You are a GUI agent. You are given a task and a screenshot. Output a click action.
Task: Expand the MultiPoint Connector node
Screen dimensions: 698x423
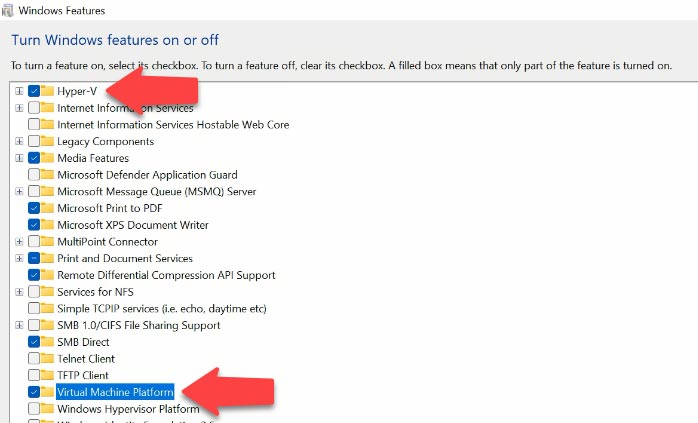click(19, 241)
